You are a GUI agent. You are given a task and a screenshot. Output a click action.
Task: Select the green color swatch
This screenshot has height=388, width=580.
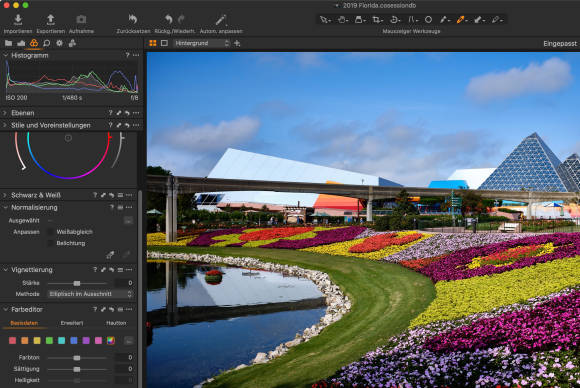tap(49, 340)
